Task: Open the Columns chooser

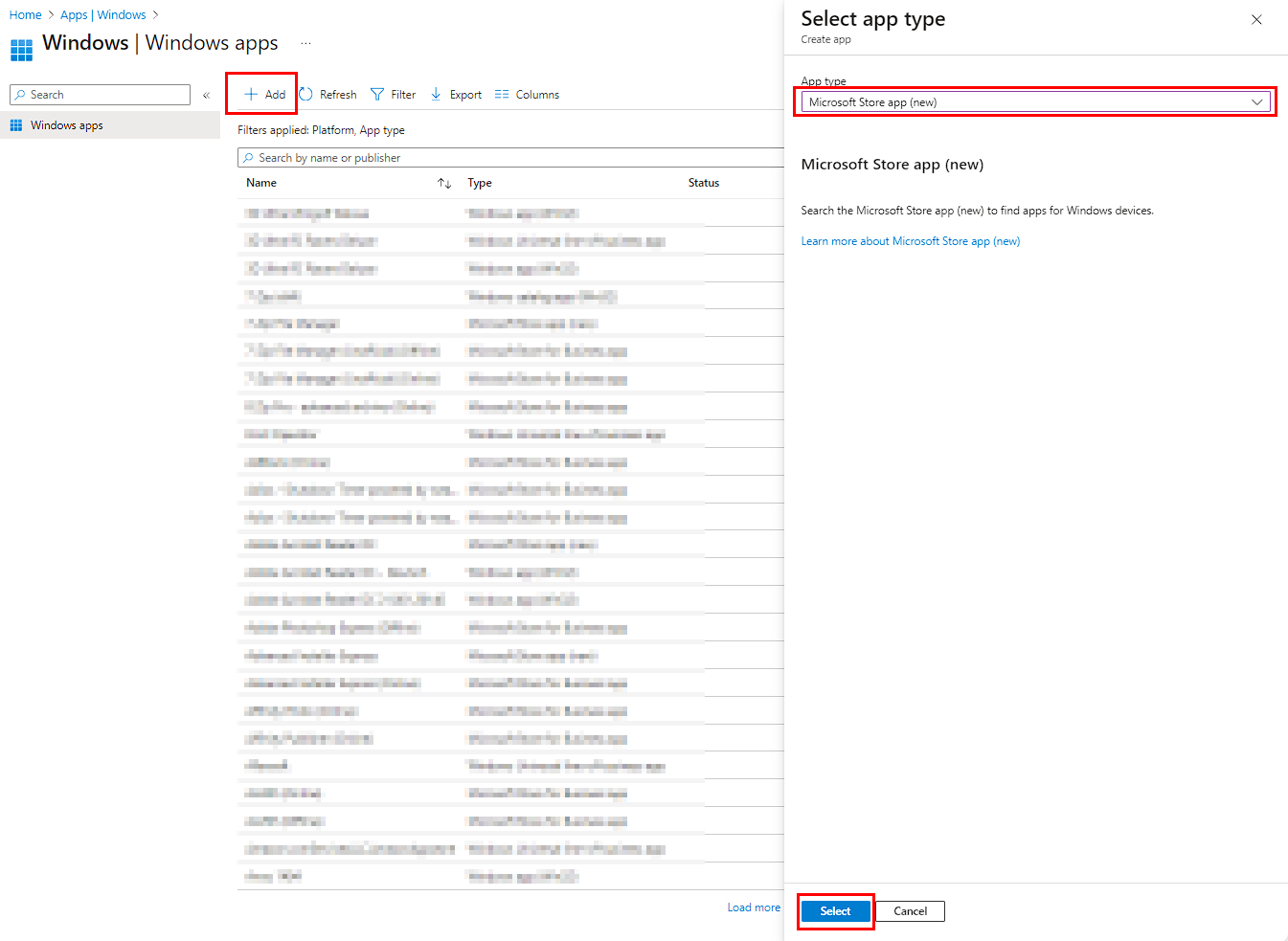Action: click(x=527, y=95)
